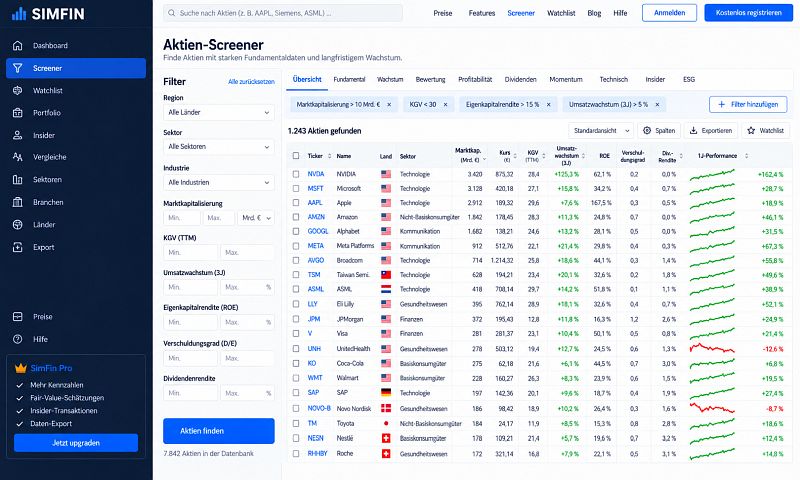
Task: Click the UNH 1J-Performance sparkline chart
Action: [x=712, y=349]
